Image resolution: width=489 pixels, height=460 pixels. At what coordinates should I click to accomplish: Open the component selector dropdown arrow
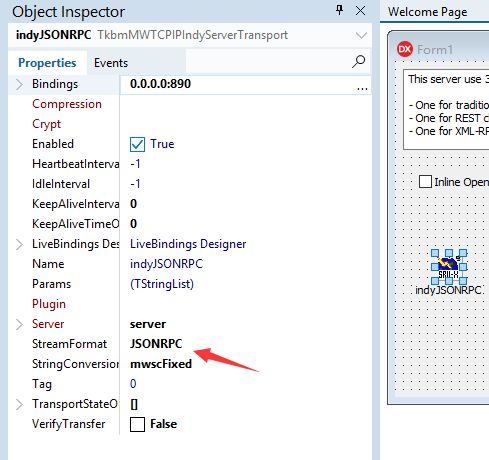361,35
